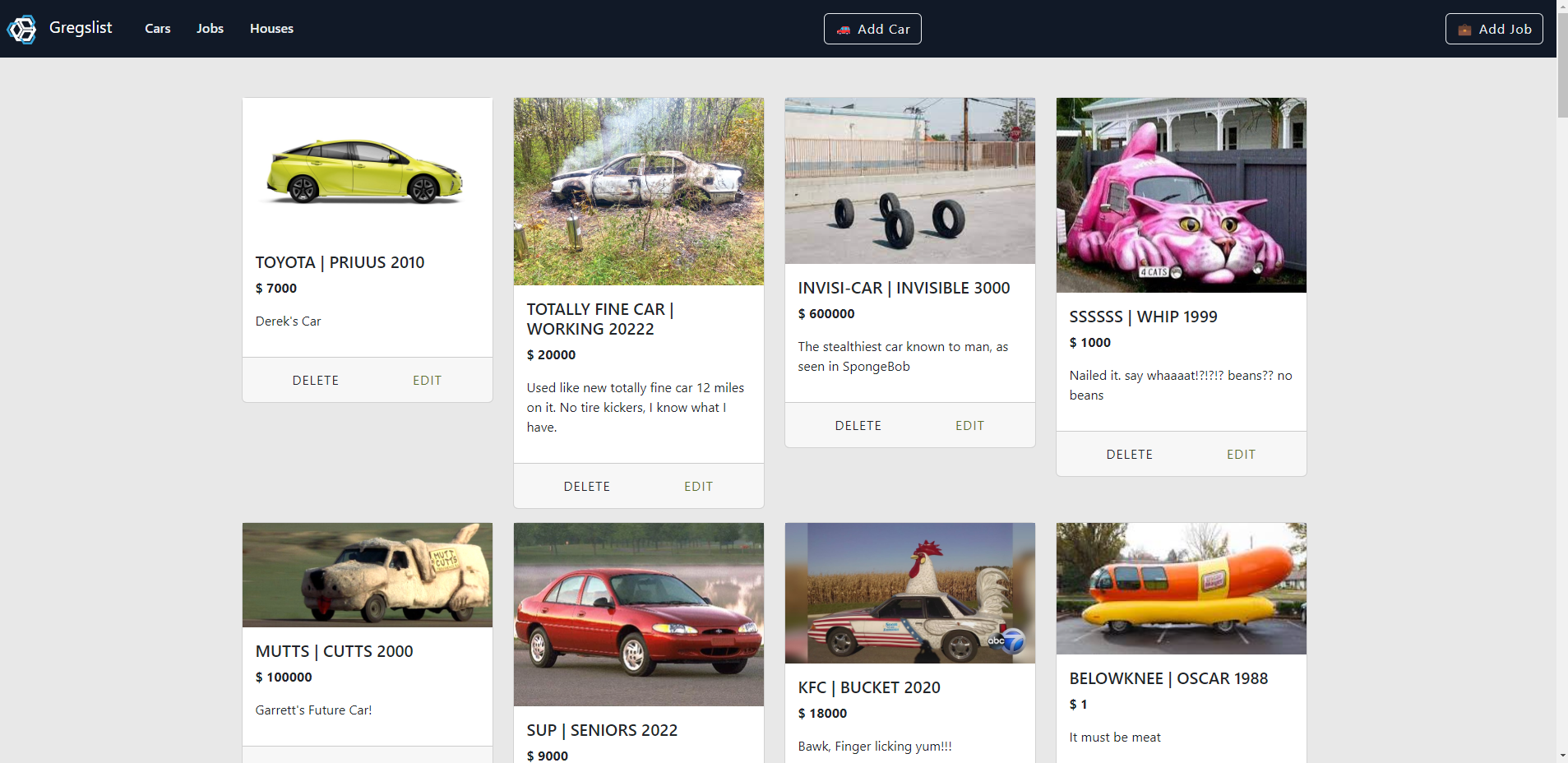Select the SUP | SENIORS 2022 title
This screenshot has height=763, width=1568.
point(602,730)
